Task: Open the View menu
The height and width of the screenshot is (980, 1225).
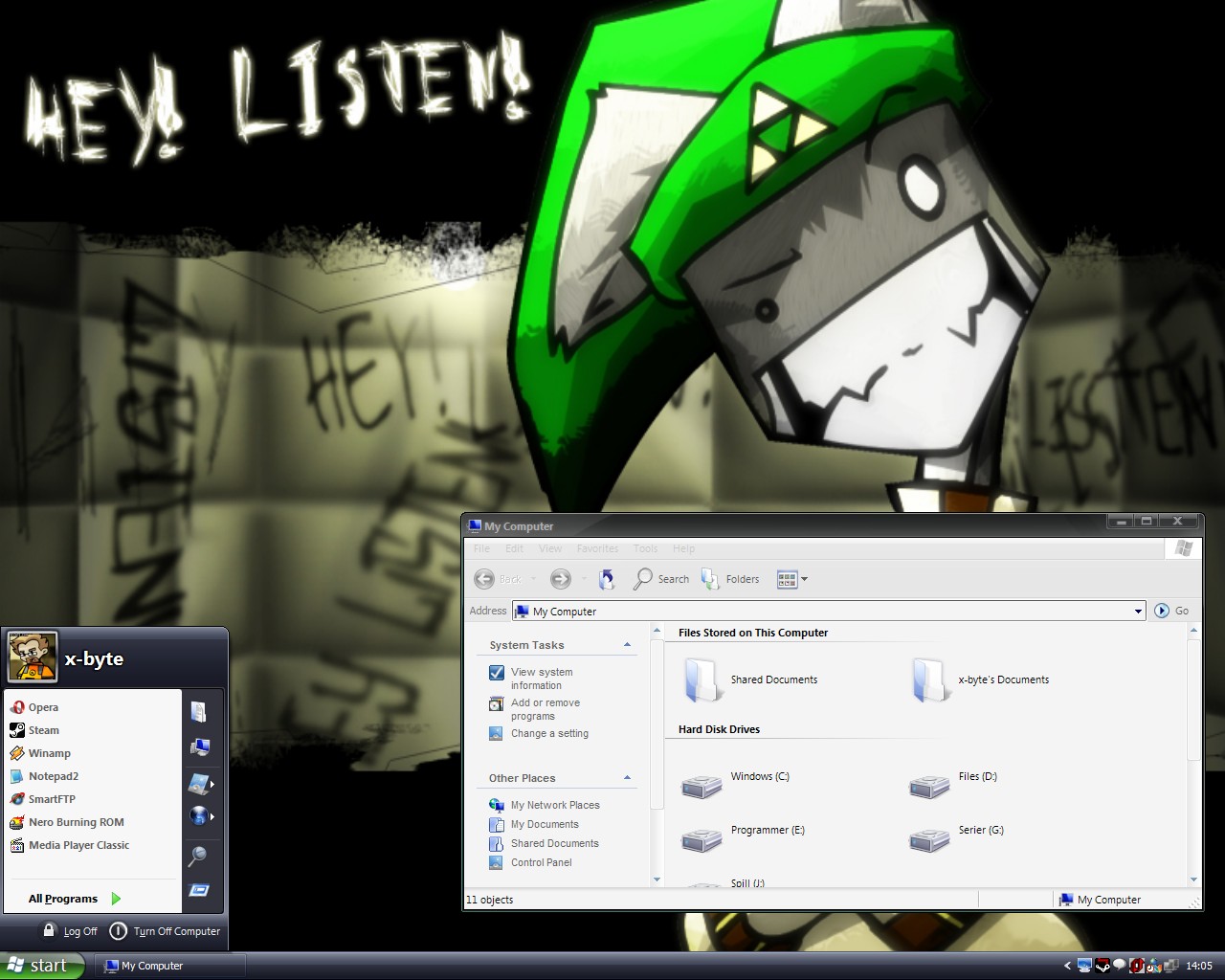Action: click(550, 548)
